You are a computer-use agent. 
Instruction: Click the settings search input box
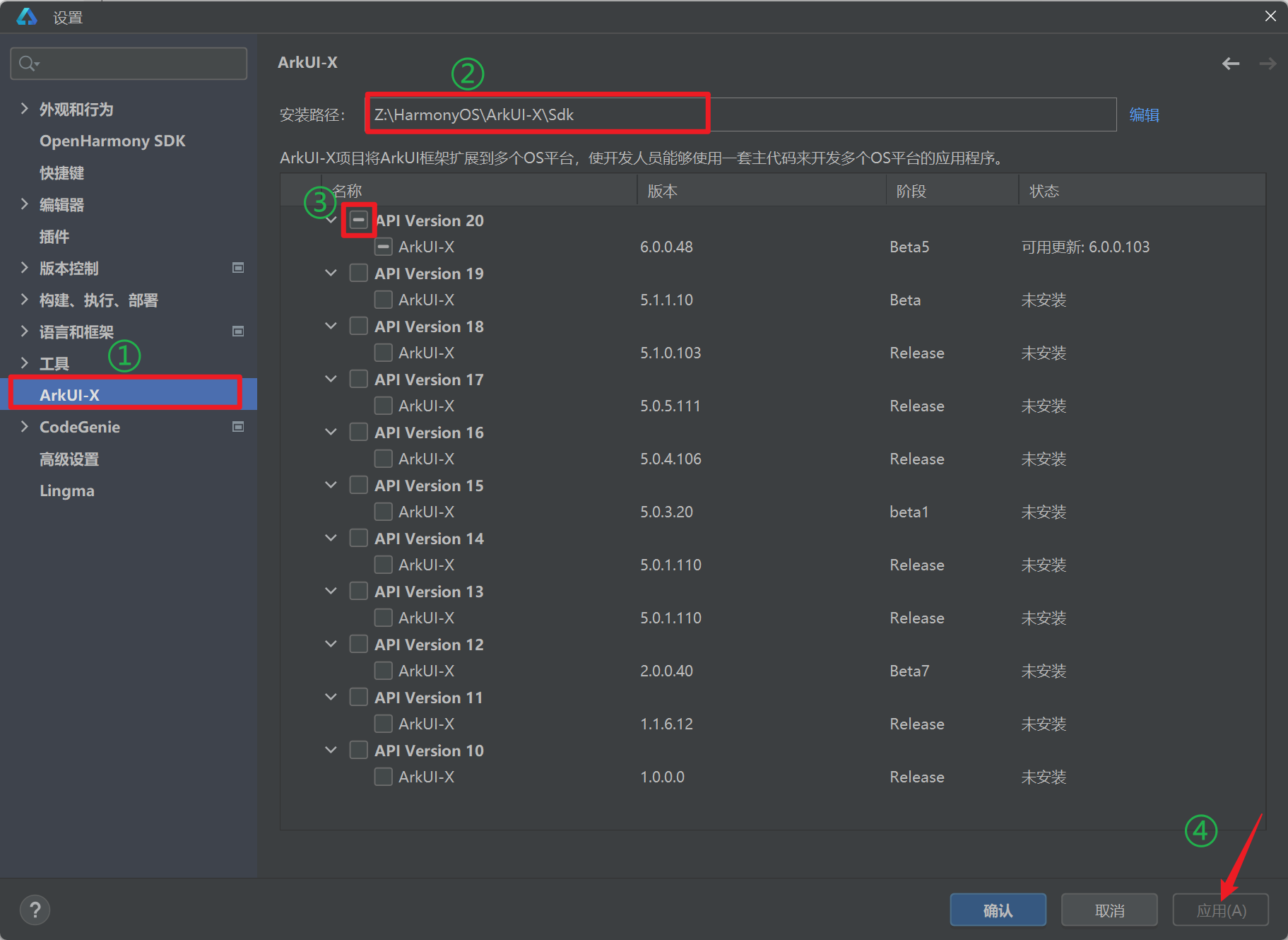[129, 64]
